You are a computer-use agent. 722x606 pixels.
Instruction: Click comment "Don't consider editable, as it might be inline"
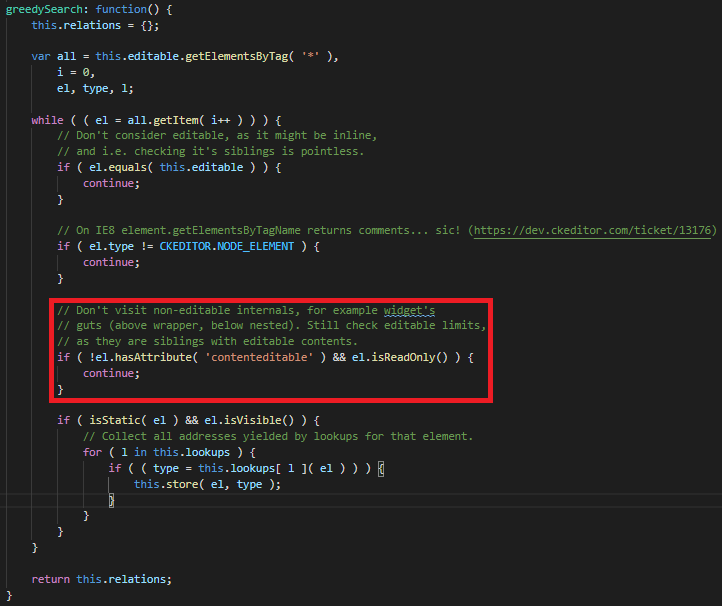click(x=226, y=135)
